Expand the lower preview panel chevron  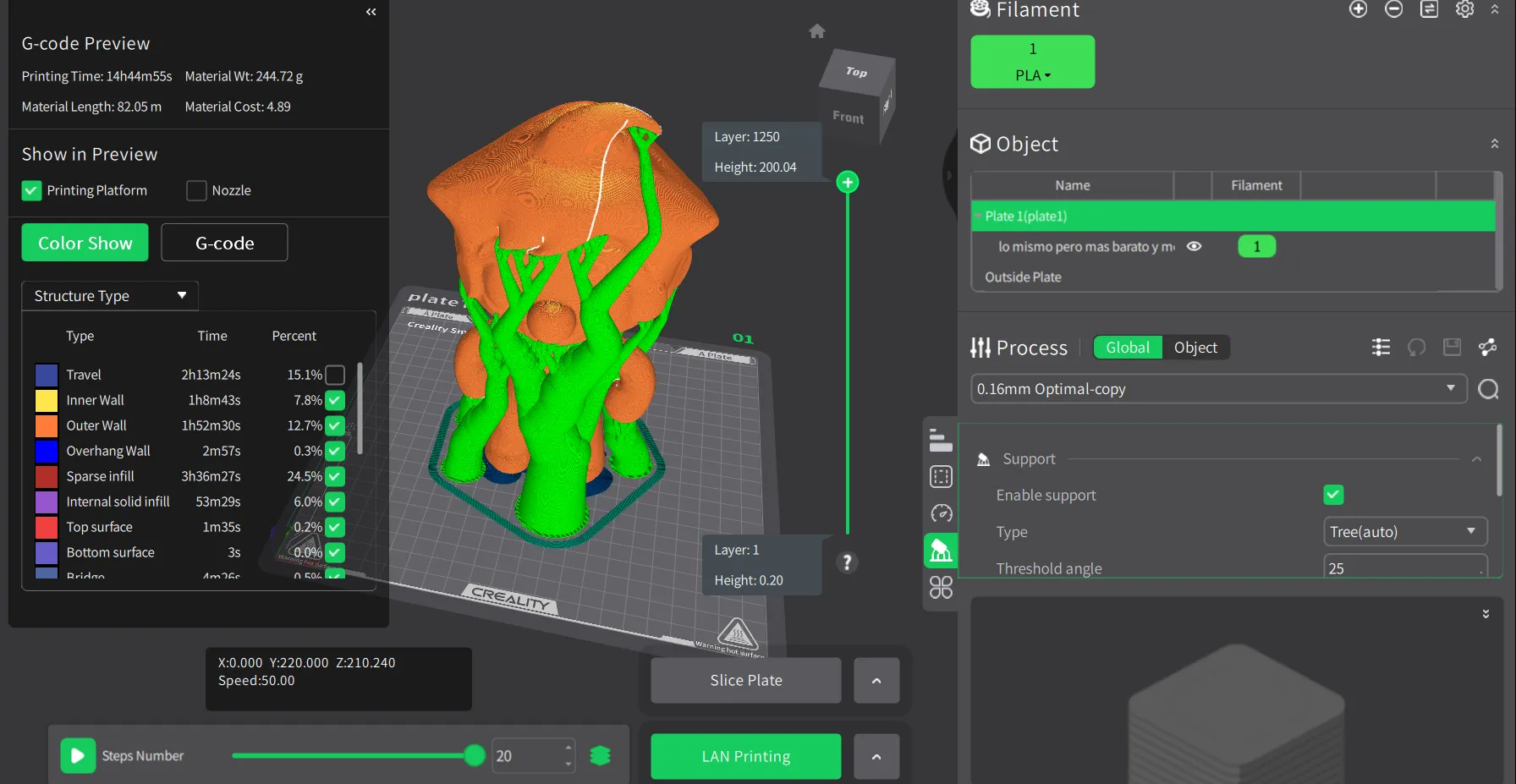[x=1486, y=614]
